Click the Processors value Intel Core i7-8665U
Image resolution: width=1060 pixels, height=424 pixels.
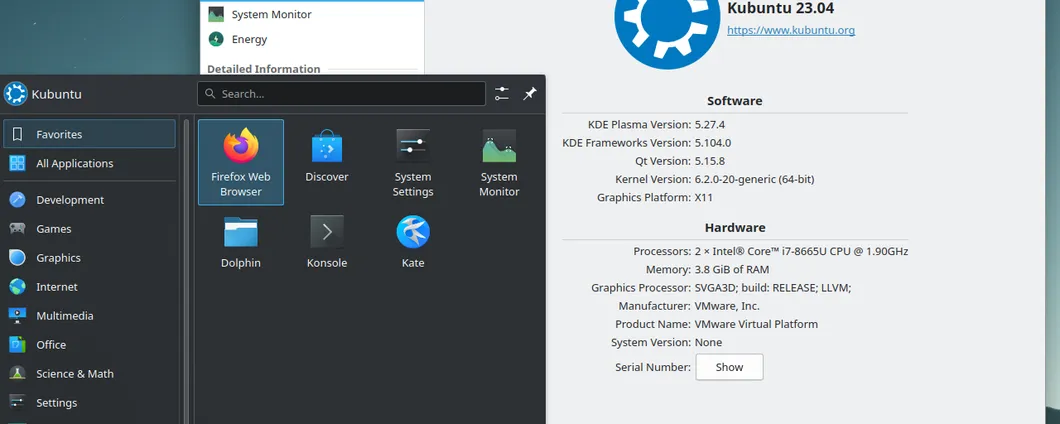click(801, 252)
